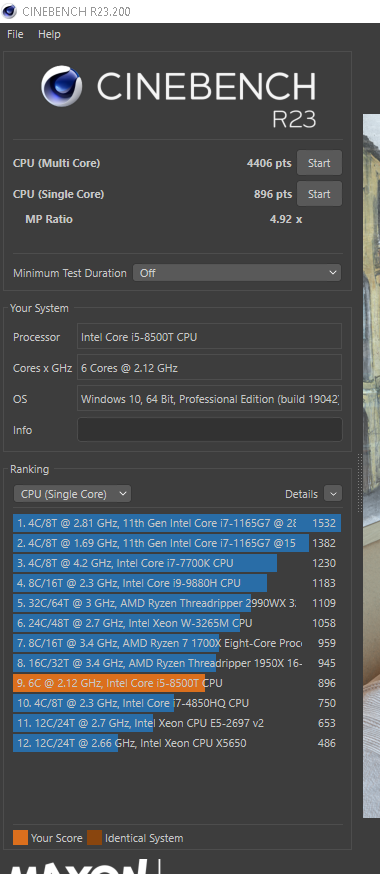Select the Threadripper 1950X ranking row
The height and width of the screenshot is (874, 380).
177,663
